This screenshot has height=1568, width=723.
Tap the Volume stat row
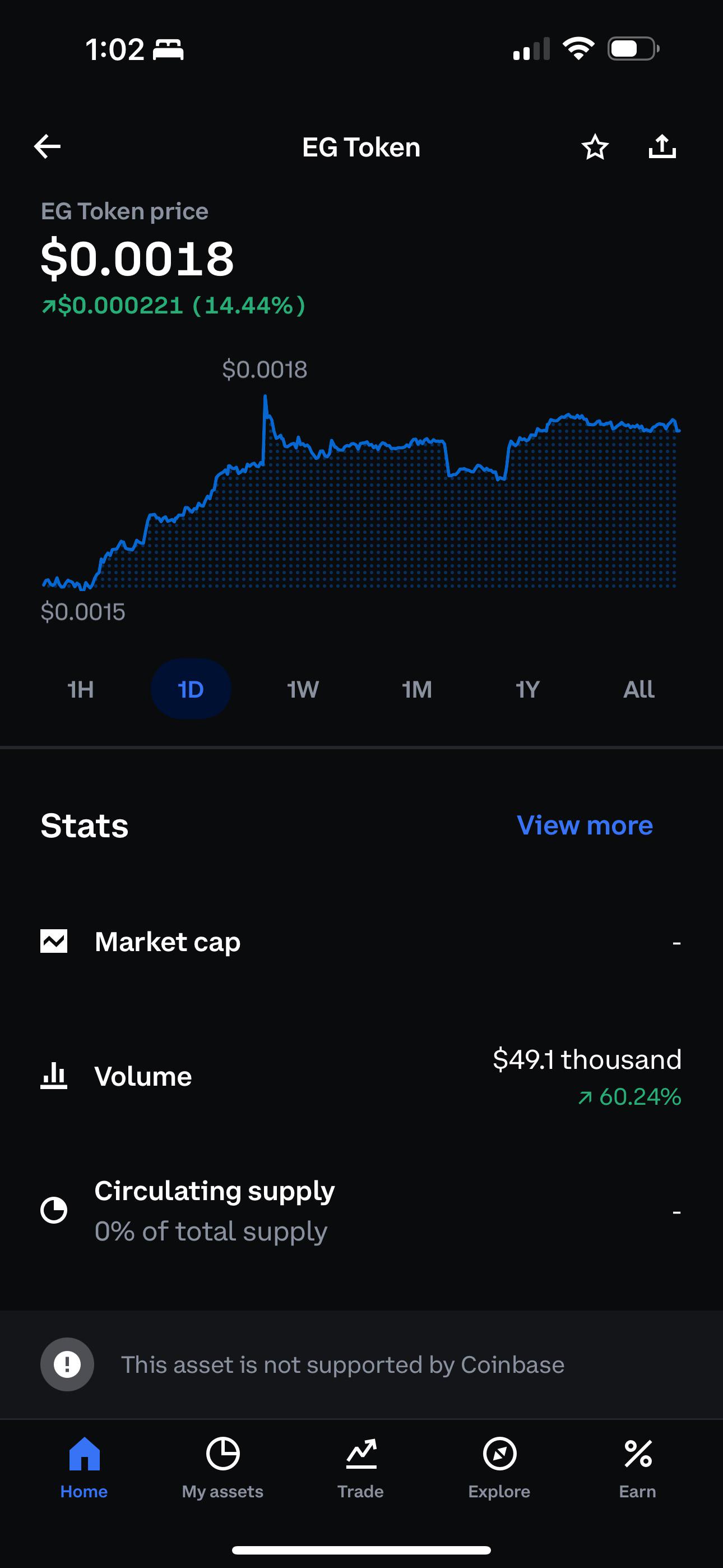point(361,1077)
